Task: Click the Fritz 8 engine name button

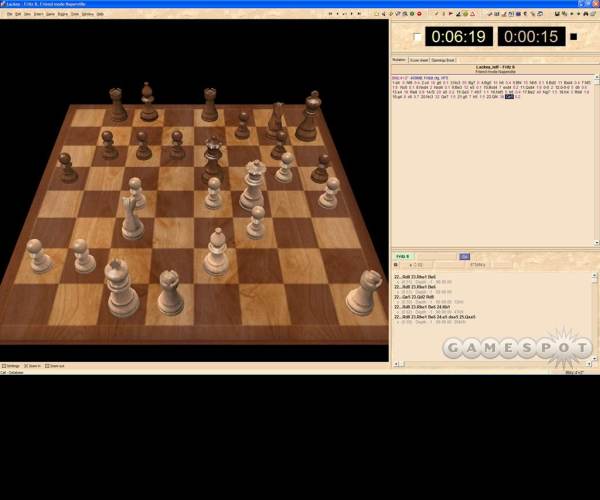Action: click(x=403, y=256)
